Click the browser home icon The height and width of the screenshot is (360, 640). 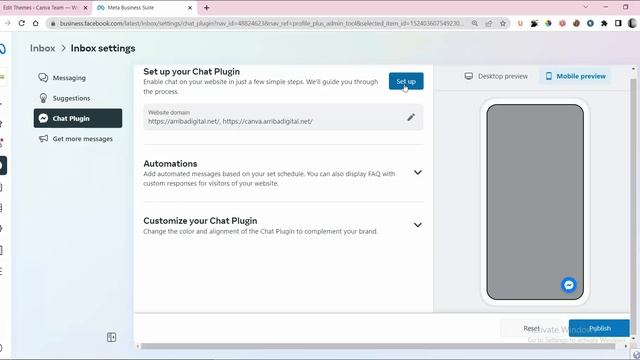[x=36, y=23]
